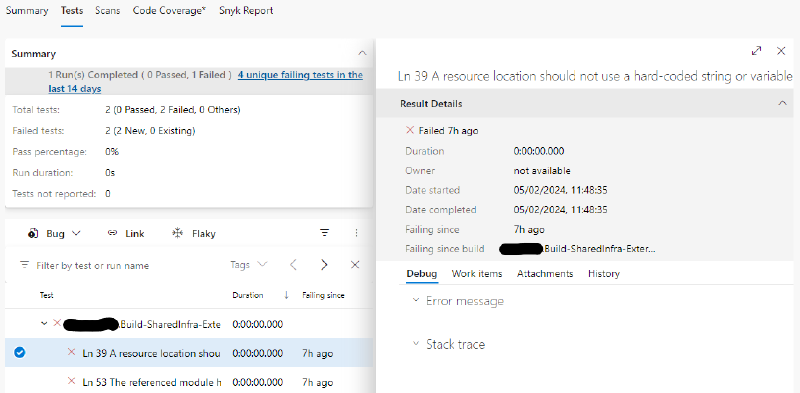Open the Snyk Report tab
Screen dimensions: 800x393
(x=246, y=10)
